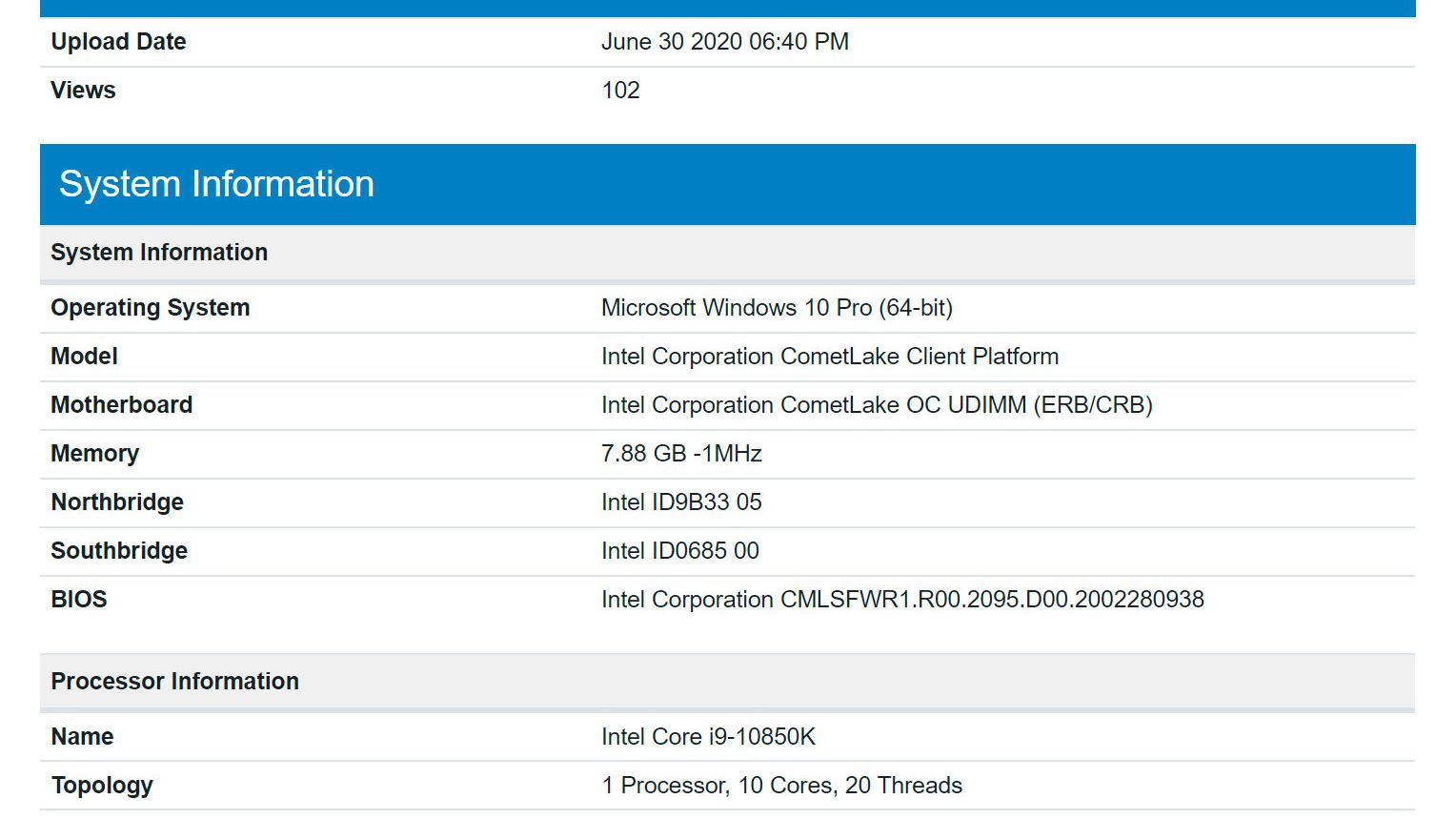Click the Motherboard label
This screenshot has width=1456, height=819.
click(x=121, y=405)
